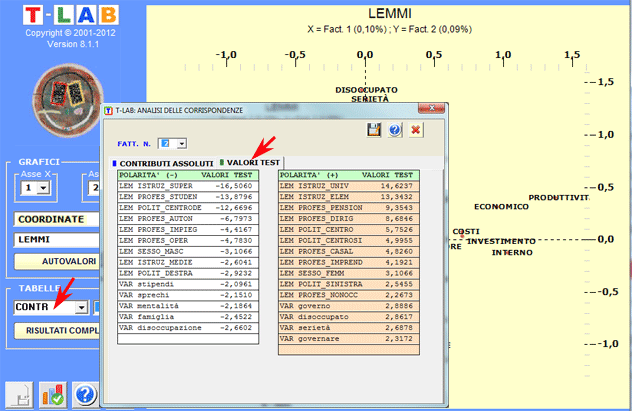The image size is (632, 411).
Task: Select row LEM SESSO_FEMM
Action: 349,273
